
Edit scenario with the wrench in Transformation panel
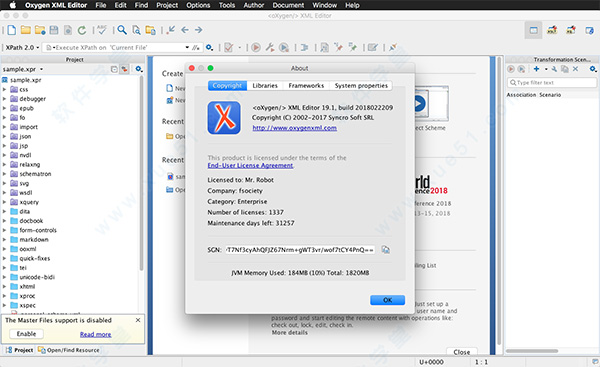point(554,69)
